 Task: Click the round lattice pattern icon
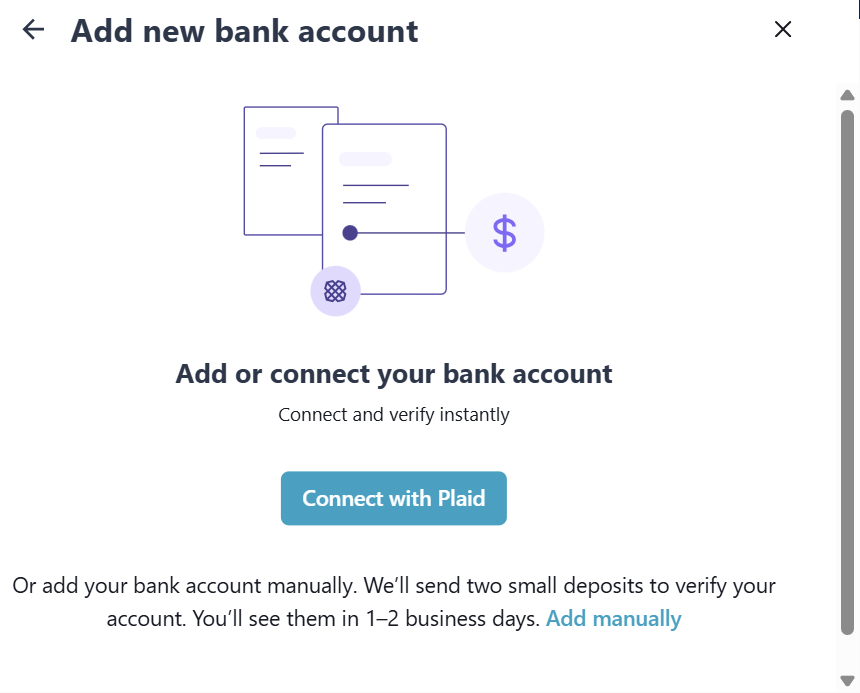coord(335,291)
